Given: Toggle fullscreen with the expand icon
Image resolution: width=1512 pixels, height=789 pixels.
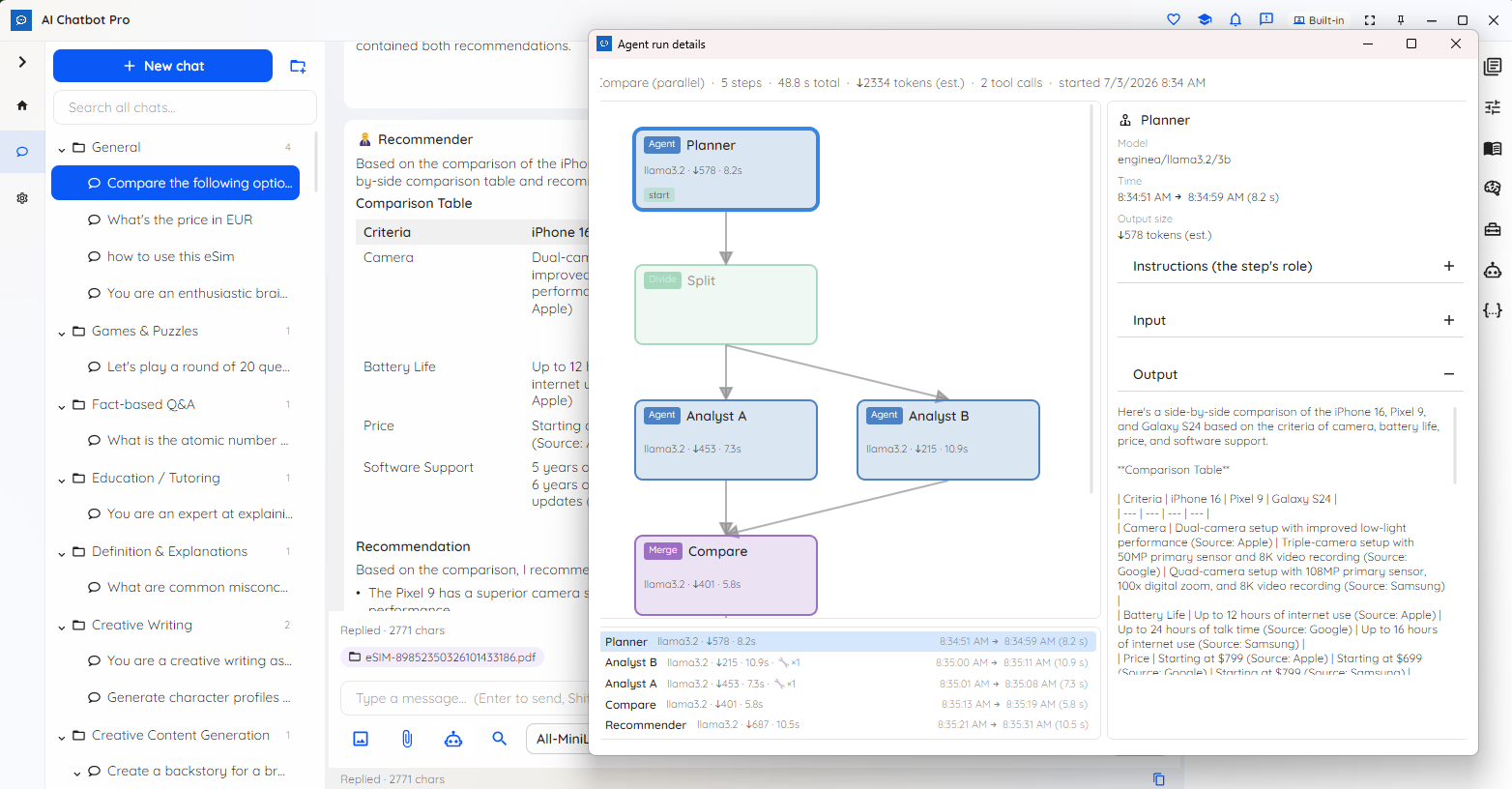Looking at the screenshot, I should [1370, 20].
